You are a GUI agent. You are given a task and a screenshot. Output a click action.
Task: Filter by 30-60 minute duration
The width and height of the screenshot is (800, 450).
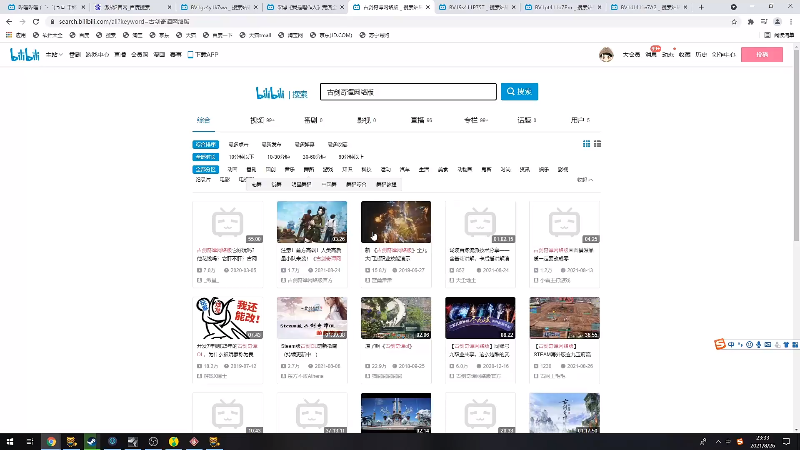314,157
